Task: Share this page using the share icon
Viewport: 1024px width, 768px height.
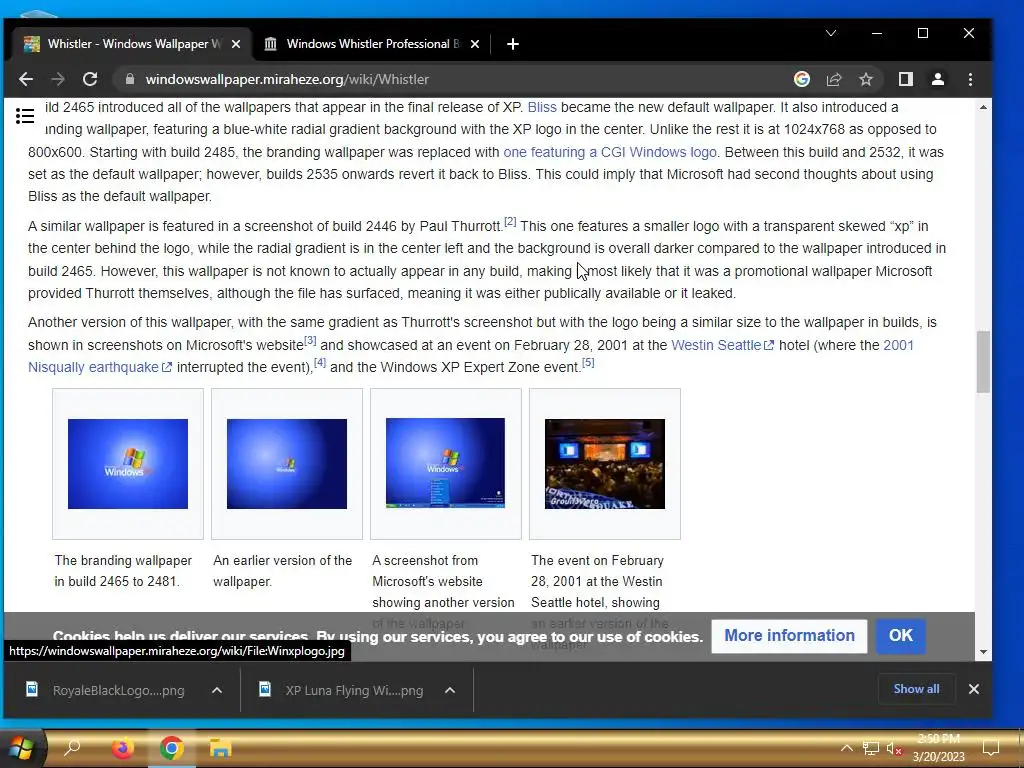Action: (x=834, y=79)
